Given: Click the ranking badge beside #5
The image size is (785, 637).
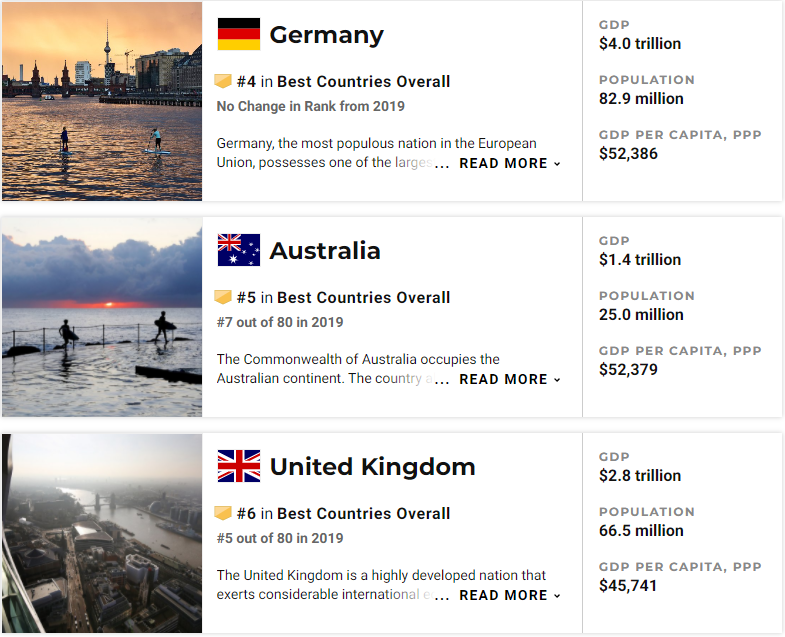Looking at the screenshot, I should (223, 297).
